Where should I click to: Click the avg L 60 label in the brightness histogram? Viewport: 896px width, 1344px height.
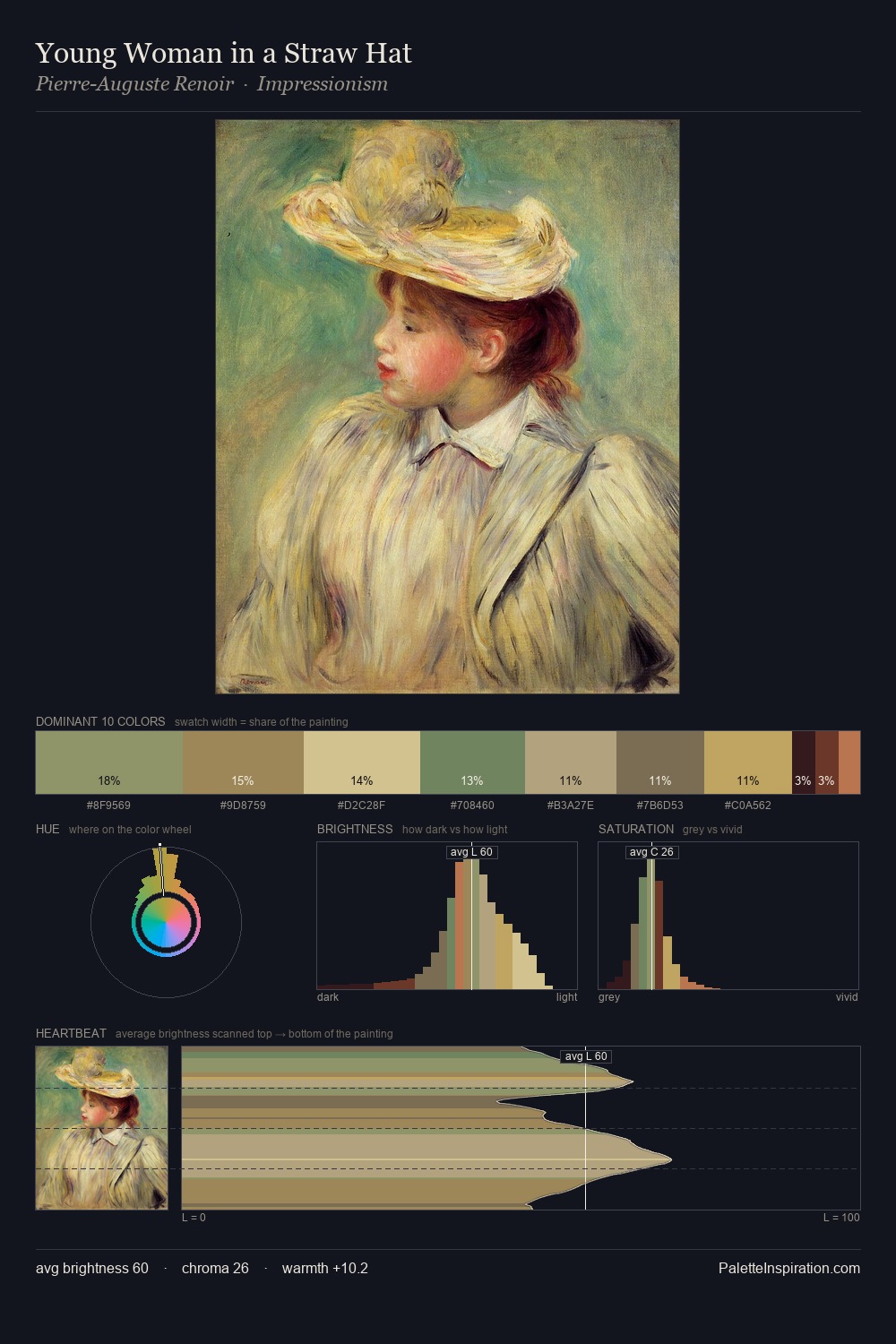click(471, 852)
